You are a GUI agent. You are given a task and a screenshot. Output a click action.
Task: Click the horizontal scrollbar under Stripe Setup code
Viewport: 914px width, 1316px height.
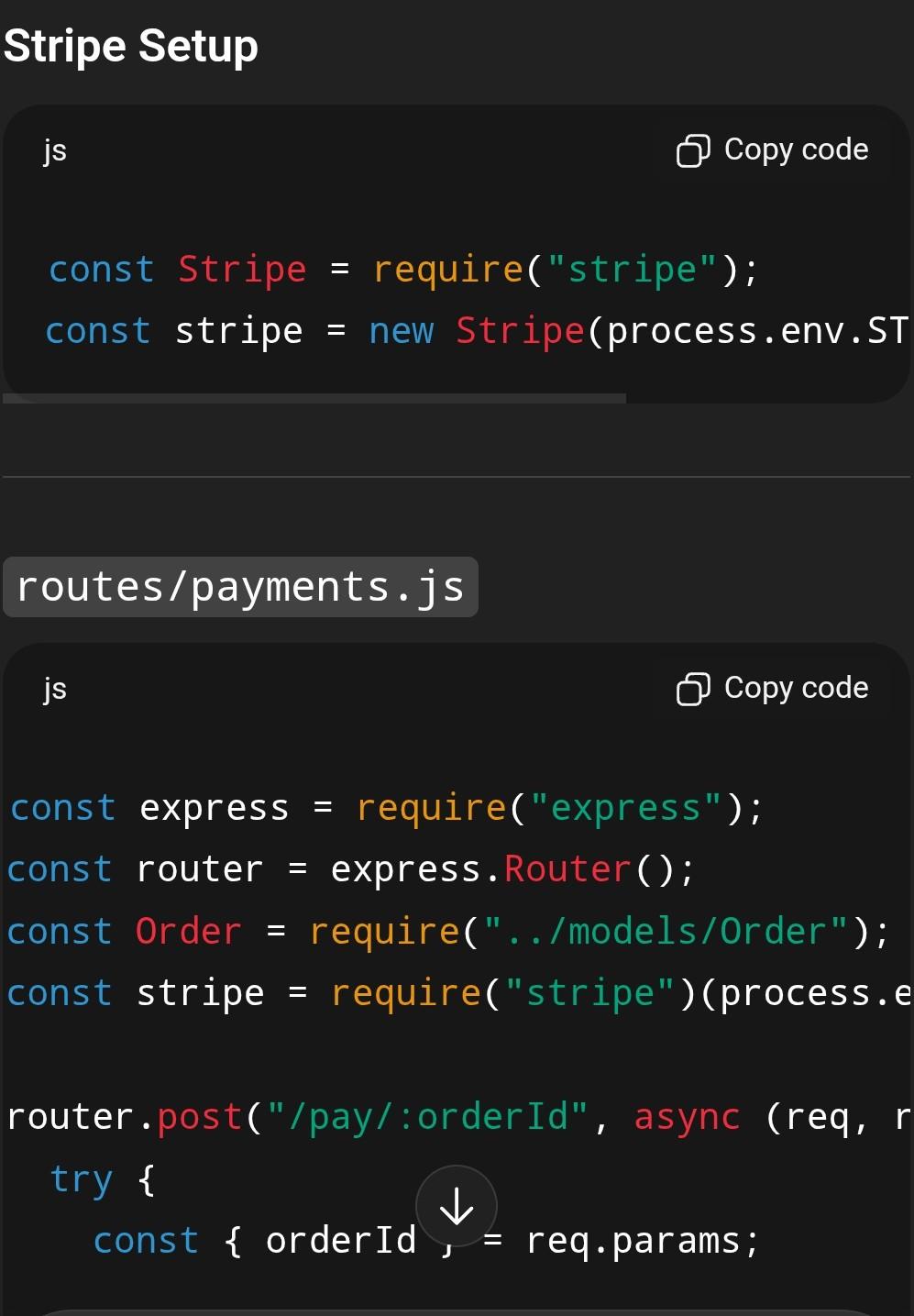click(x=314, y=398)
